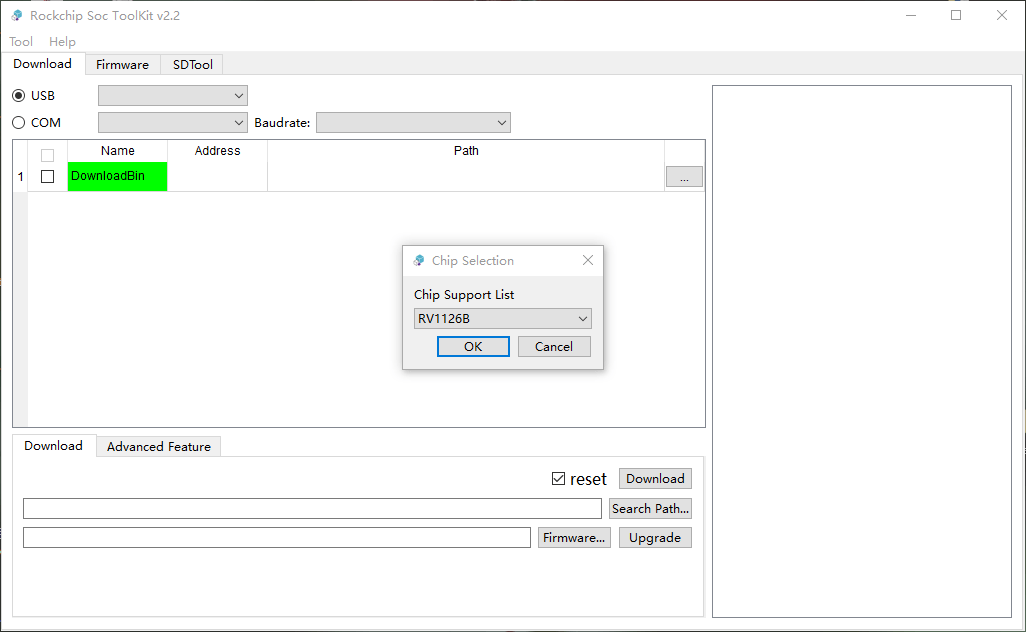Switch to the SDTool tab
The width and height of the screenshot is (1026, 632).
192,65
